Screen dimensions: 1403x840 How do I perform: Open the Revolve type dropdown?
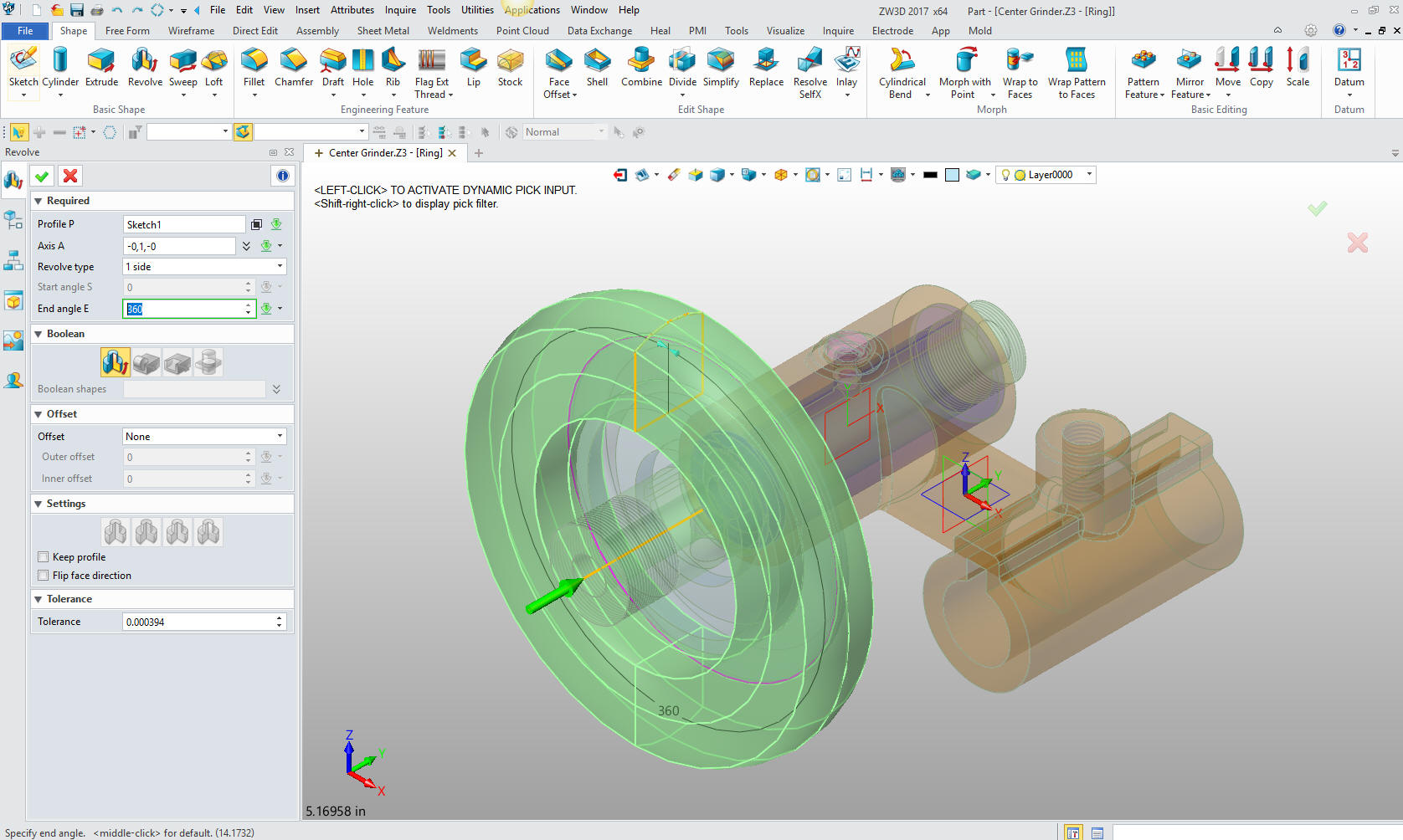[x=204, y=267]
